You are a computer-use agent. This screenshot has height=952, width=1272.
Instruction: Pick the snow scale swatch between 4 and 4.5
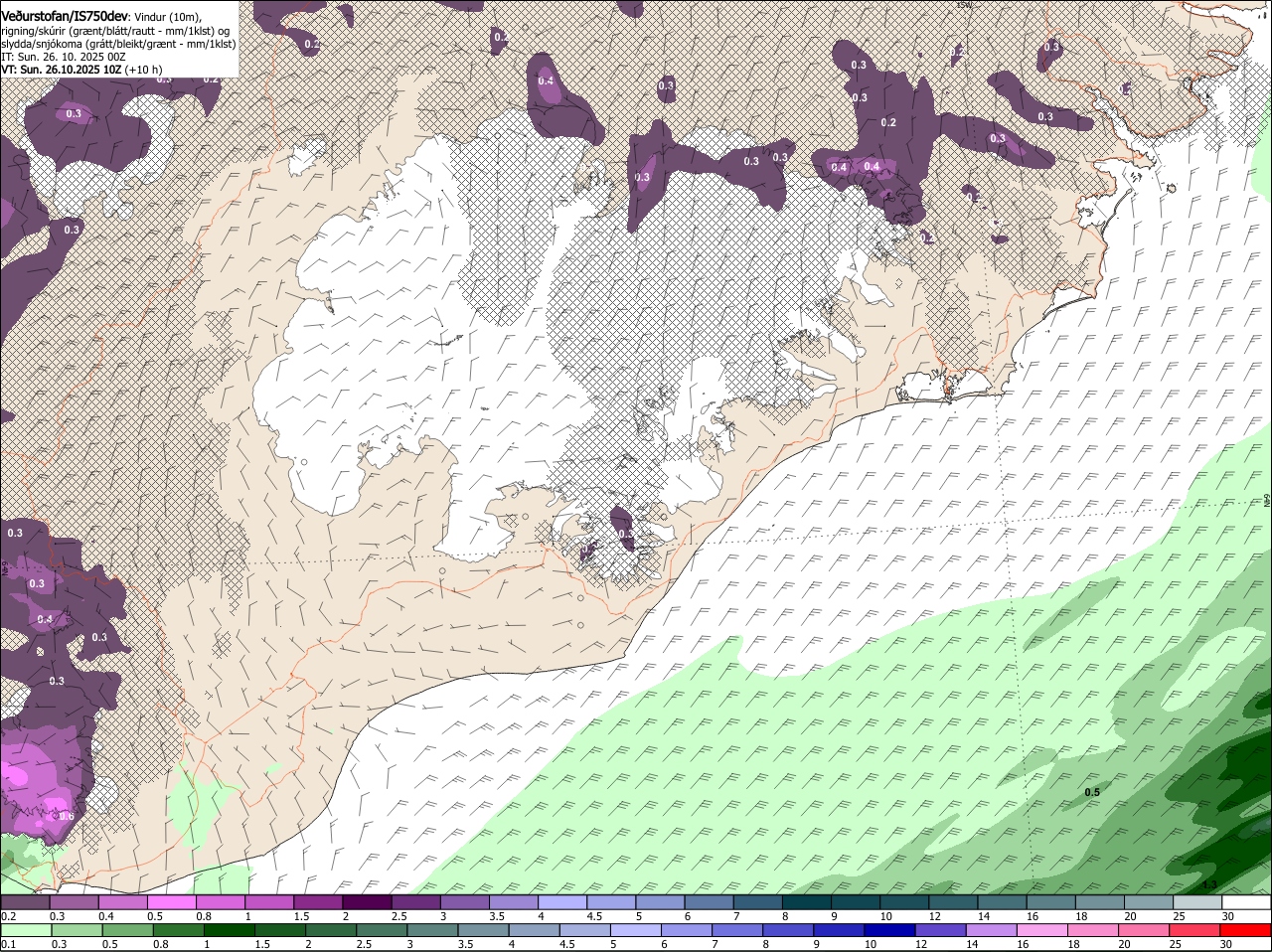click(x=562, y=901)
